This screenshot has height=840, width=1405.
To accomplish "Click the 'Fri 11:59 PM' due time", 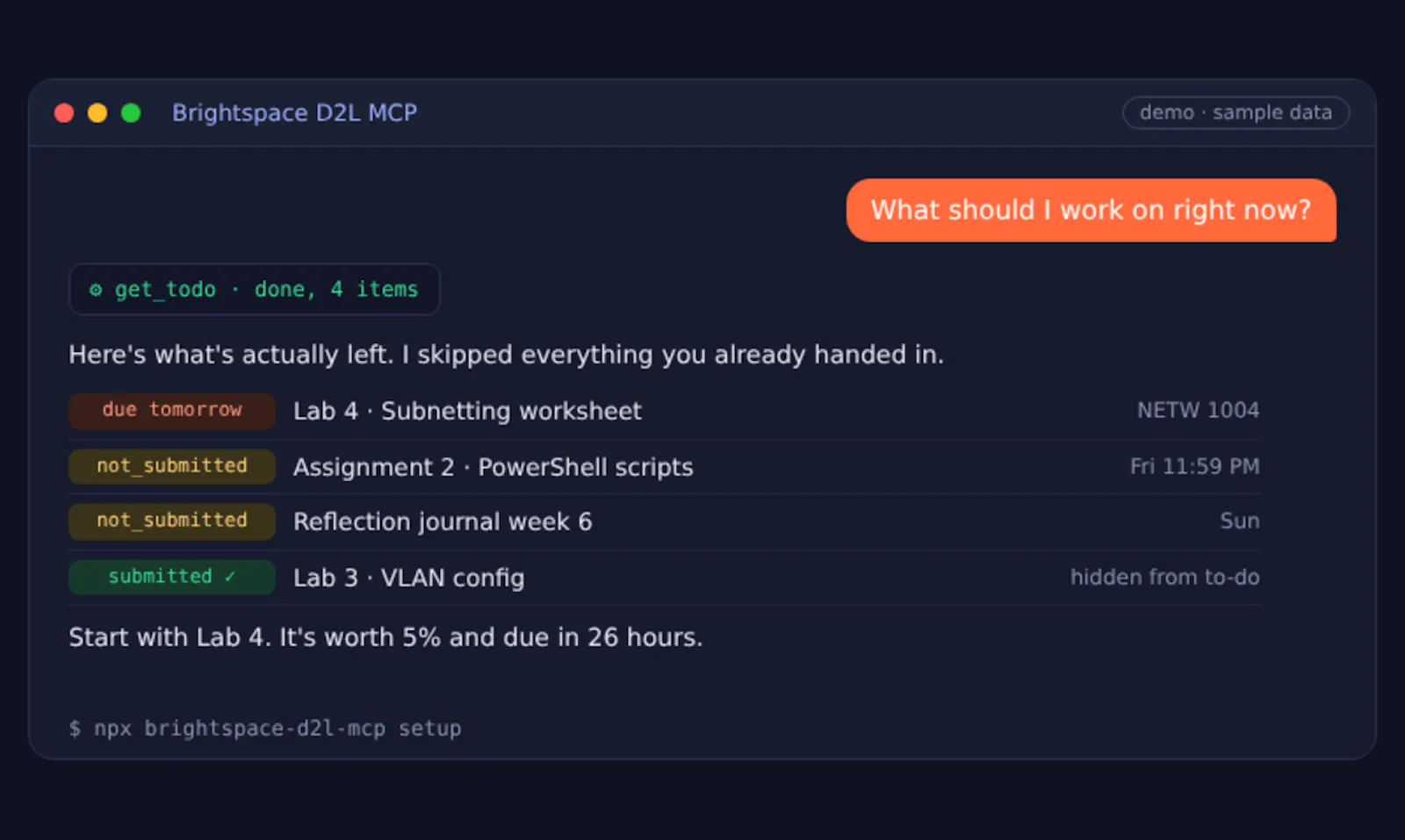I will pyautogui.click(x=1194, y=466).
